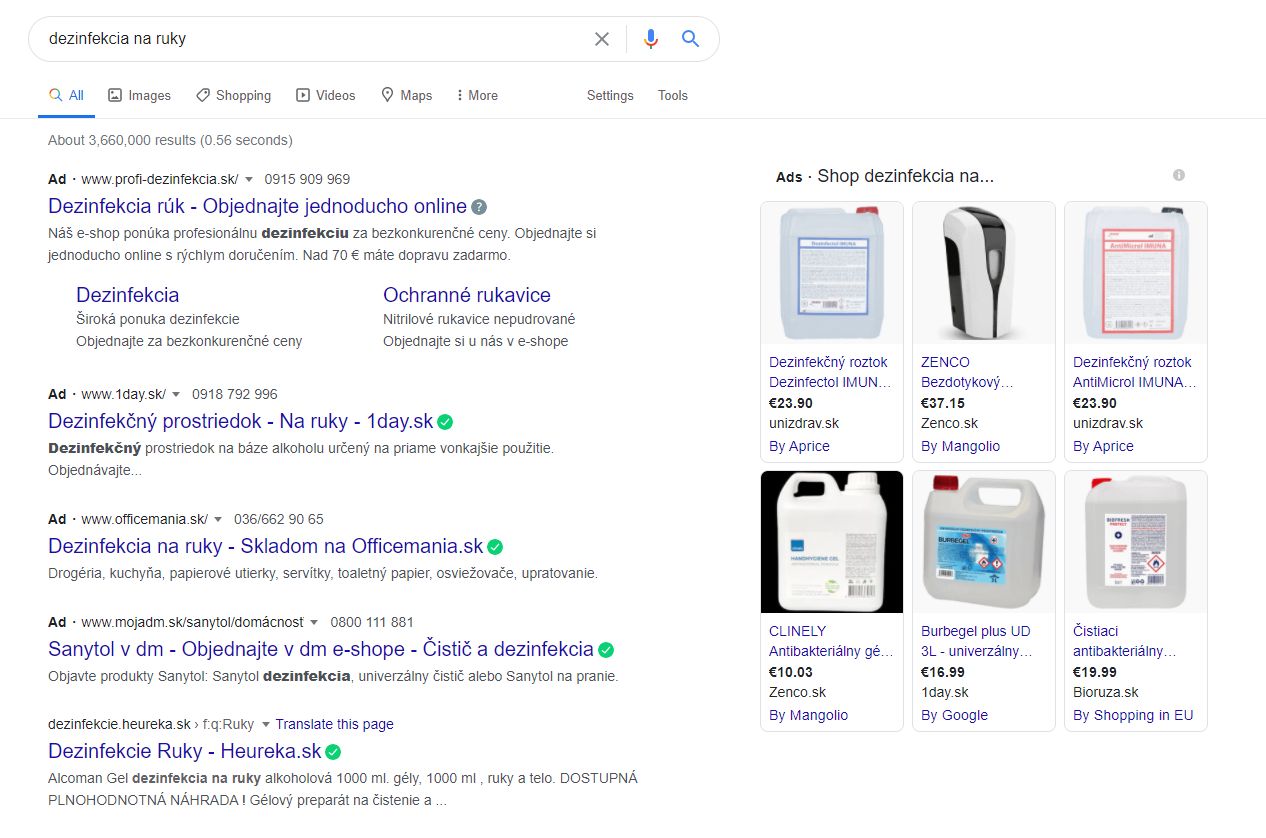Select the All results tab
The image size is (1266, 838).
(x=67, y=95)
